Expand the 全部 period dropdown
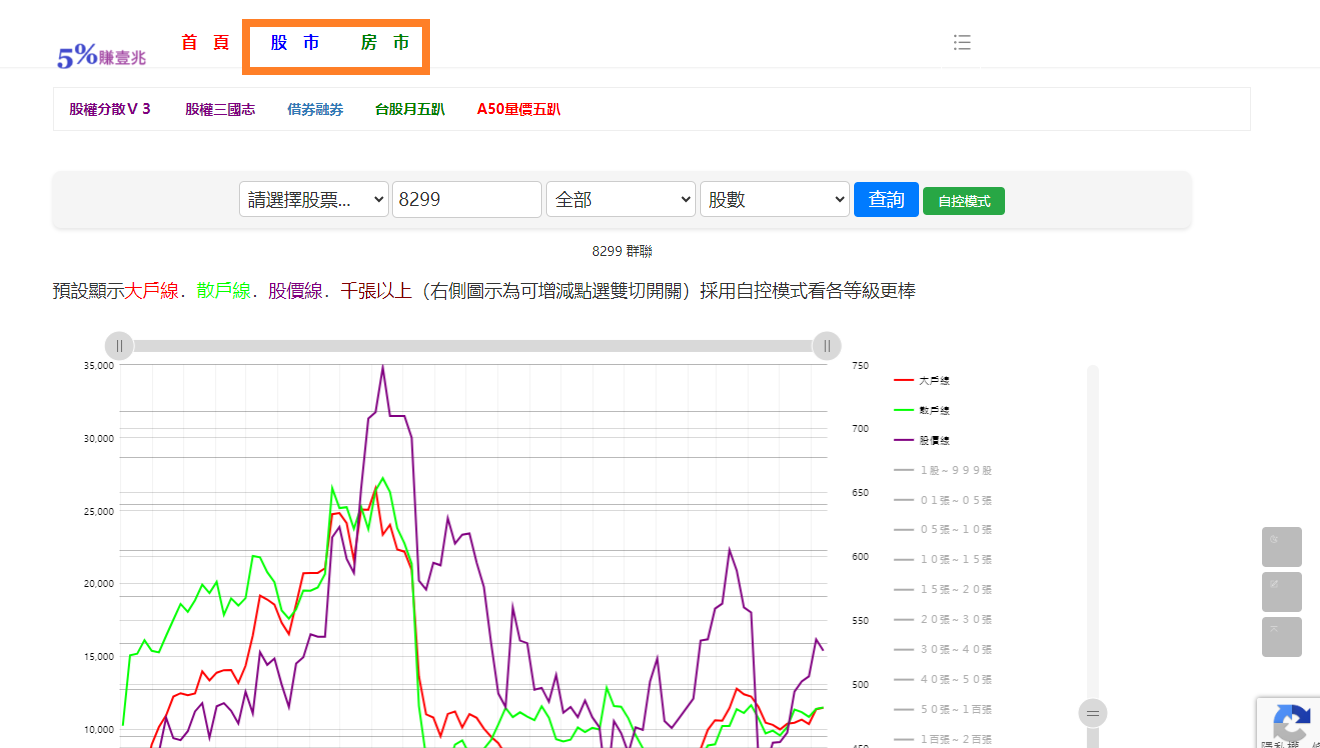 [621, 199]
